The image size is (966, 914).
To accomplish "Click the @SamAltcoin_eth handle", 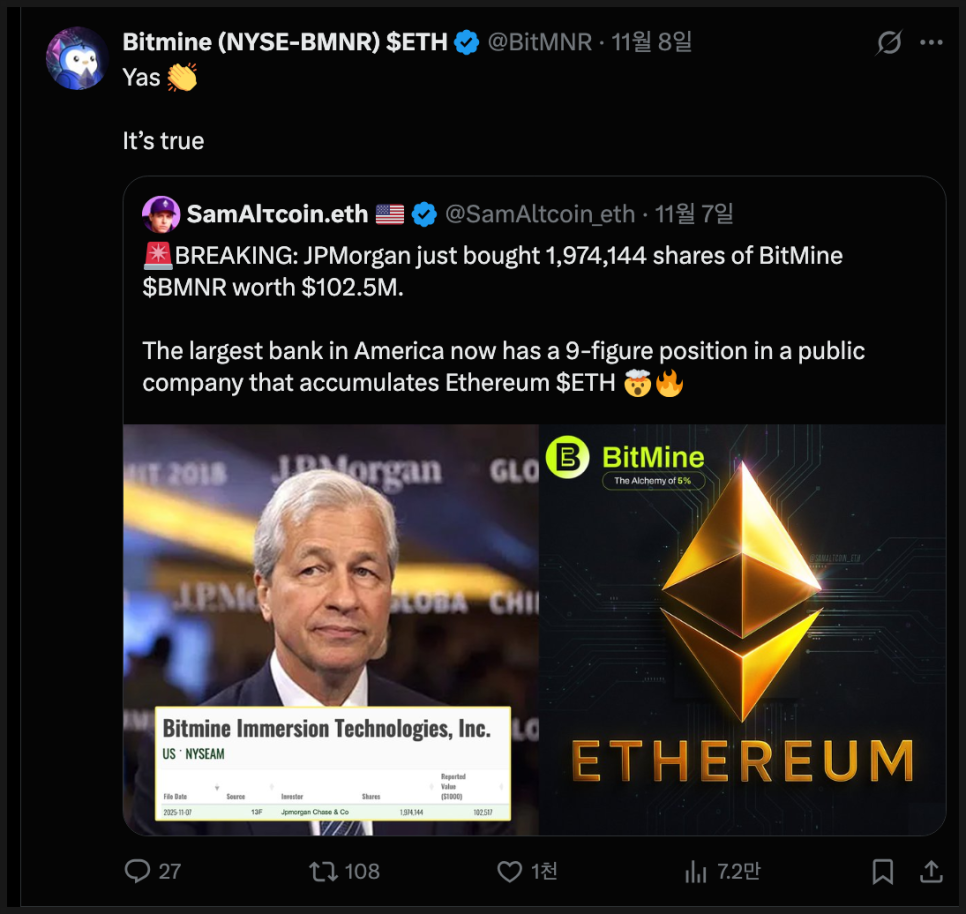I will tap(539, 214).
